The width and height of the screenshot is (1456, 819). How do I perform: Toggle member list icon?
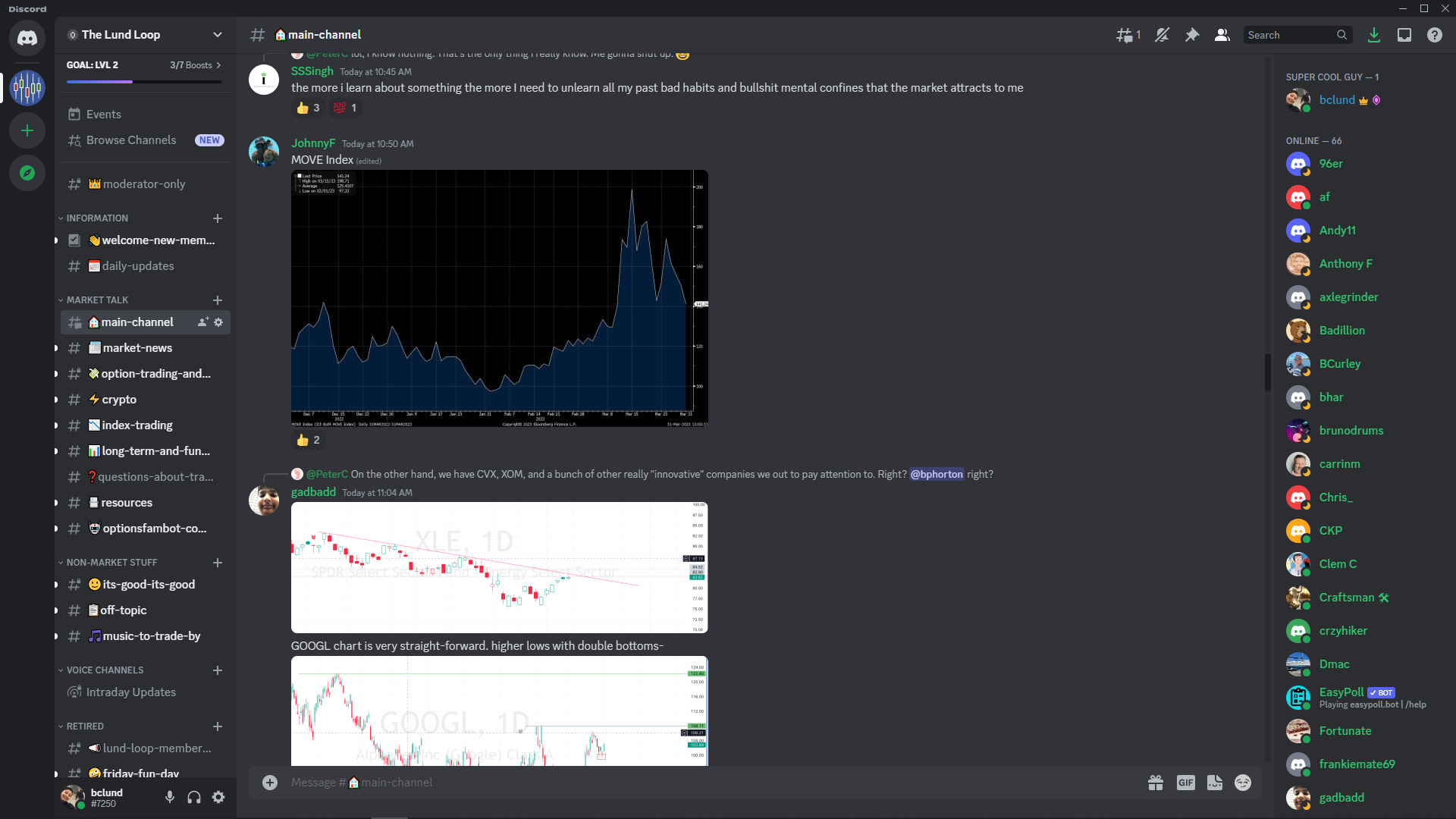[1222, 35]
